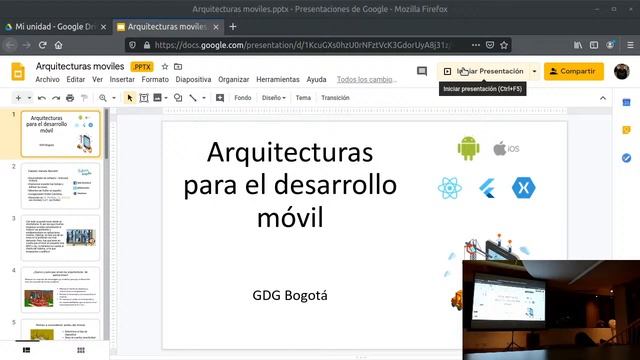Click Tema theme button
The height and width of the screenshot is (360, 640).
pos(303,98)
